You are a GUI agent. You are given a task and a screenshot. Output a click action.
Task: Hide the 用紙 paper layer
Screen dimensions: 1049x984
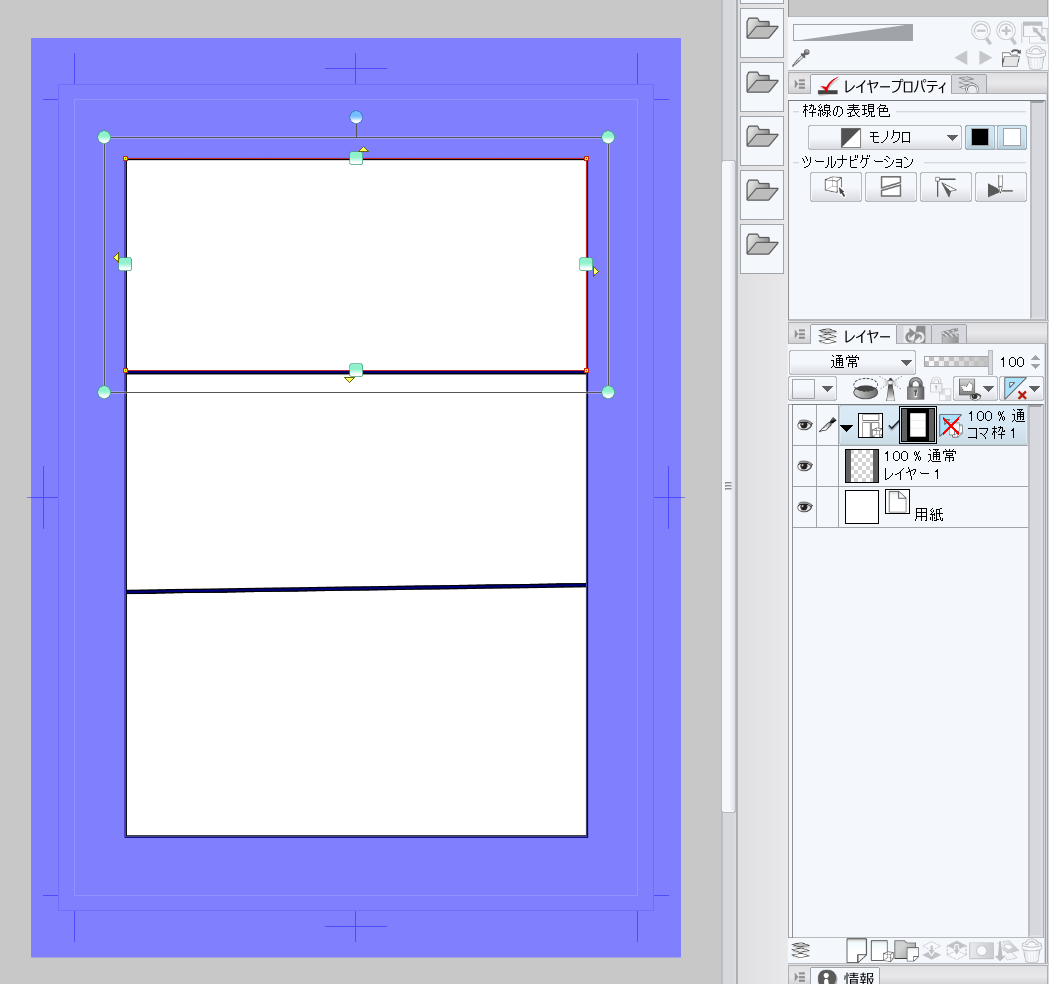coord(804,508)
